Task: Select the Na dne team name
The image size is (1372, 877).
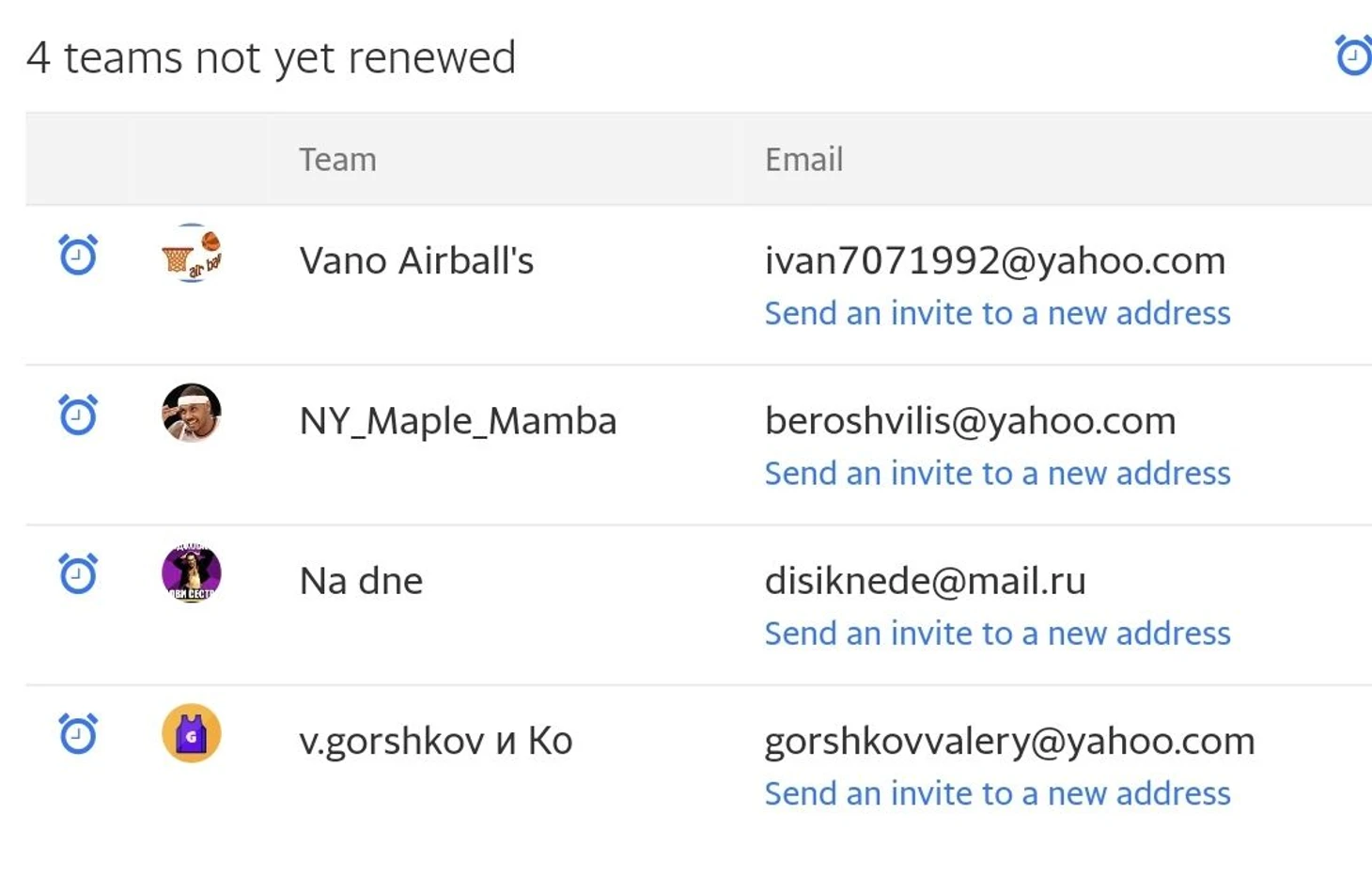Action: (361, 581)
